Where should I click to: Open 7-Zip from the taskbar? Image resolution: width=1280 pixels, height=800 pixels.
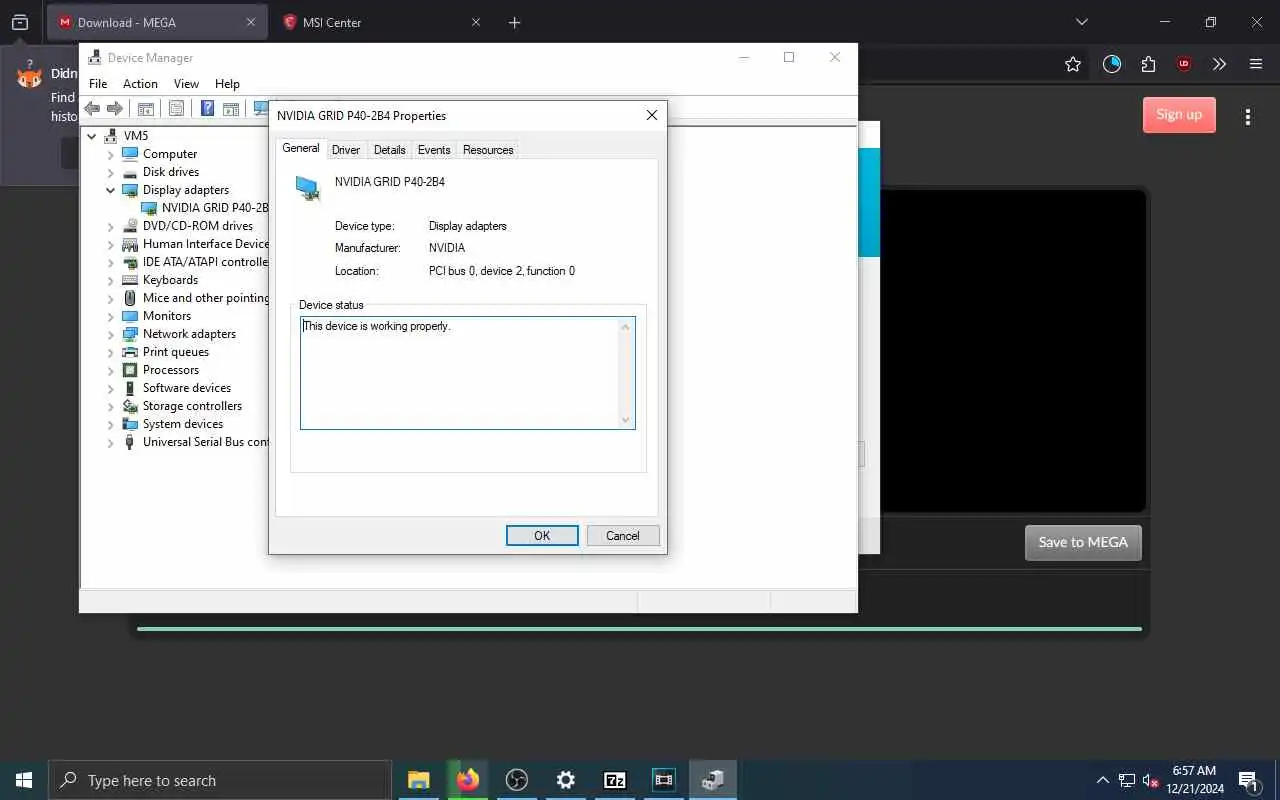point(615,780)
